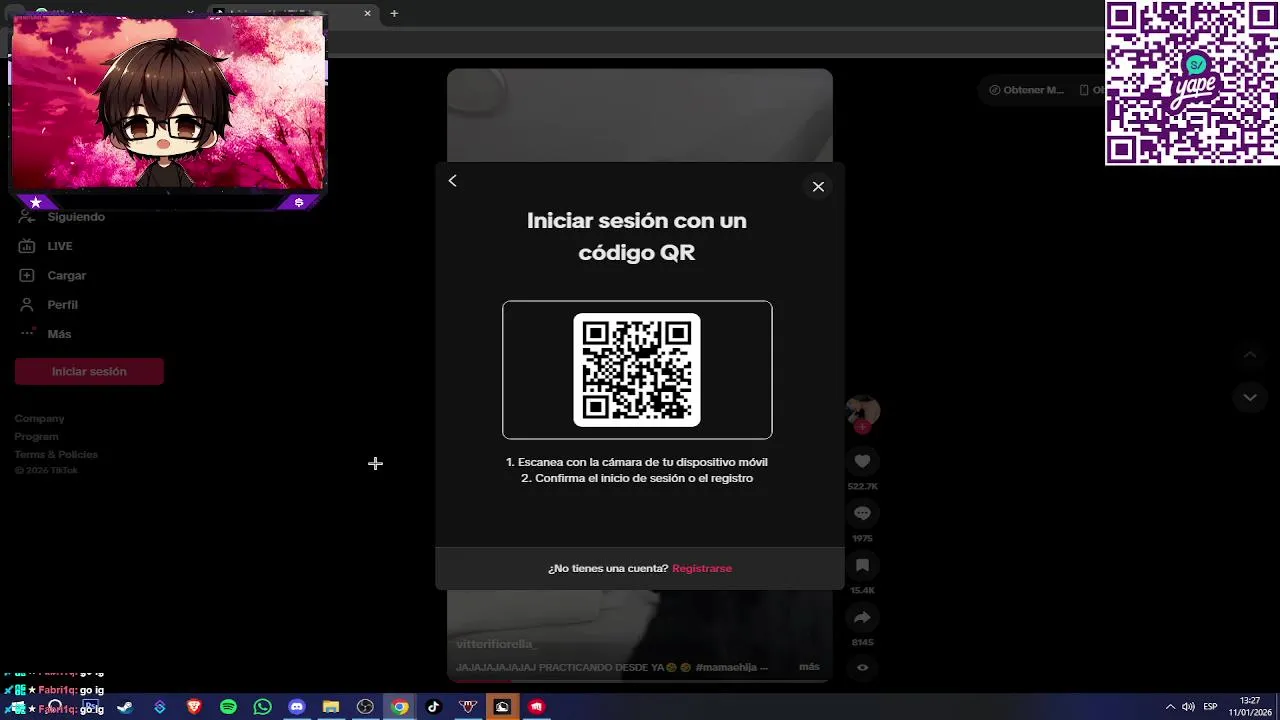
Task: Open comments with the speech bubble icon
Action: [862, 513]
